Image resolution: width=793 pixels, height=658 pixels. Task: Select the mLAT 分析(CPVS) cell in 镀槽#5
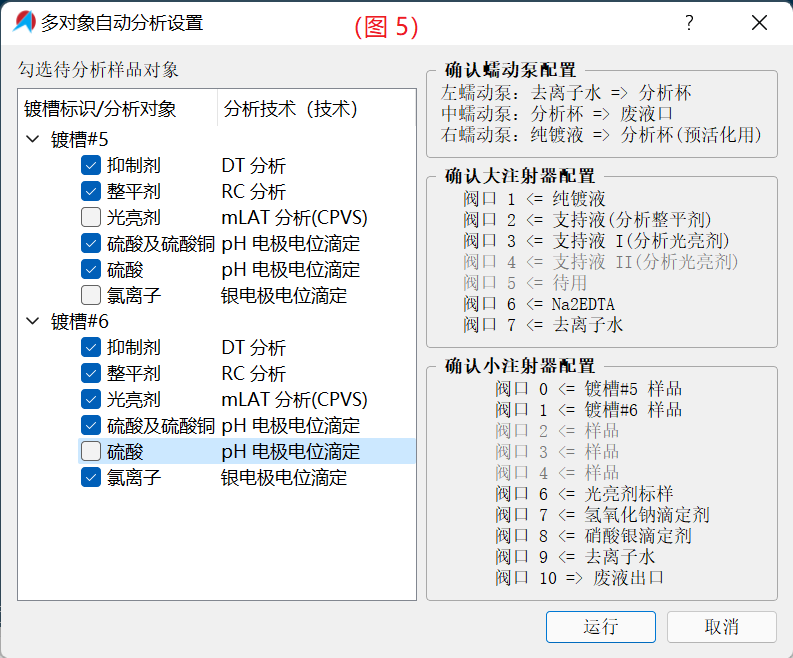click(294, 218)
